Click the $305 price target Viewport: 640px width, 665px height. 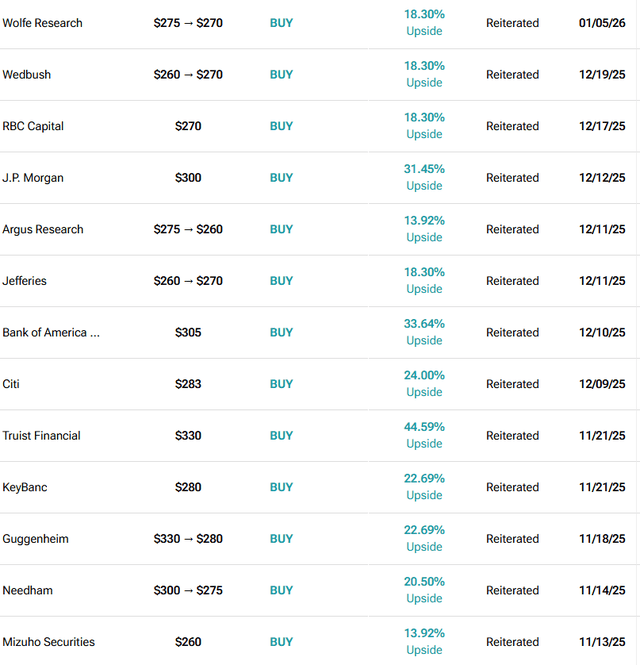coord(188,332)
